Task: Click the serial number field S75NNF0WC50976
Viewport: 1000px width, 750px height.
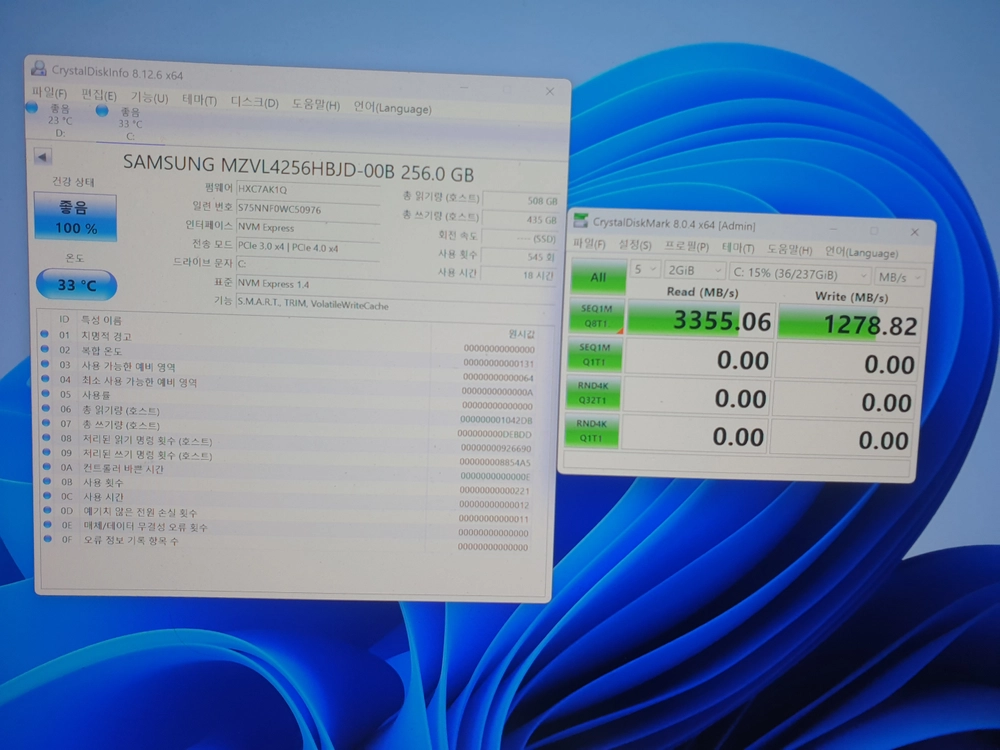Action: pyautogui.click(x=308, y=209)
